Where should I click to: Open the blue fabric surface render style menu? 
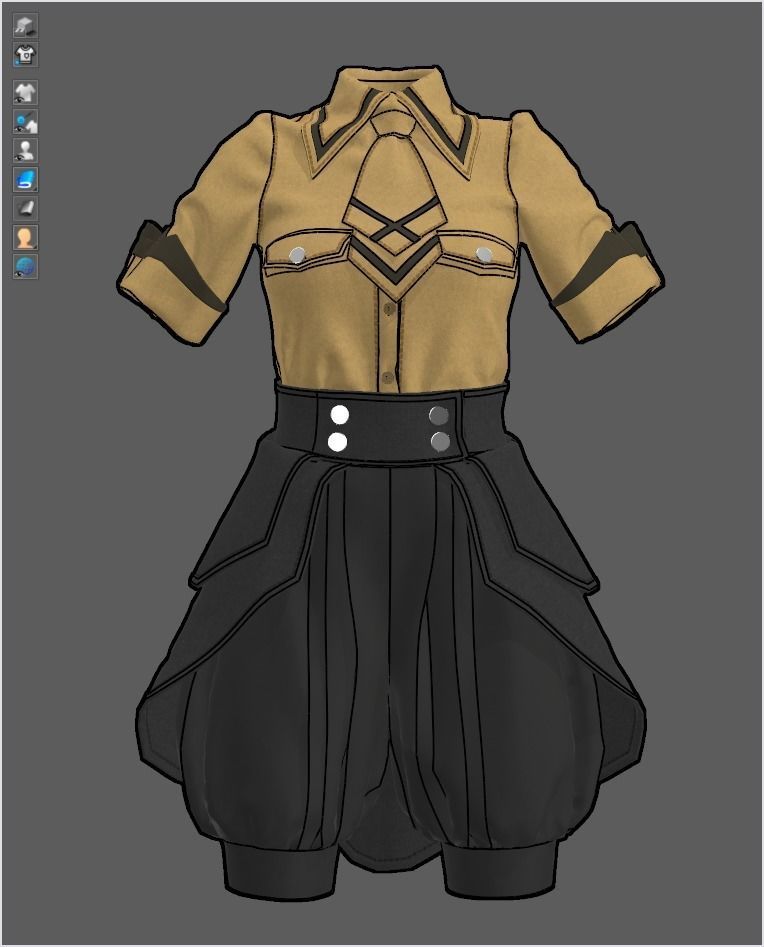tap(25, 179)
